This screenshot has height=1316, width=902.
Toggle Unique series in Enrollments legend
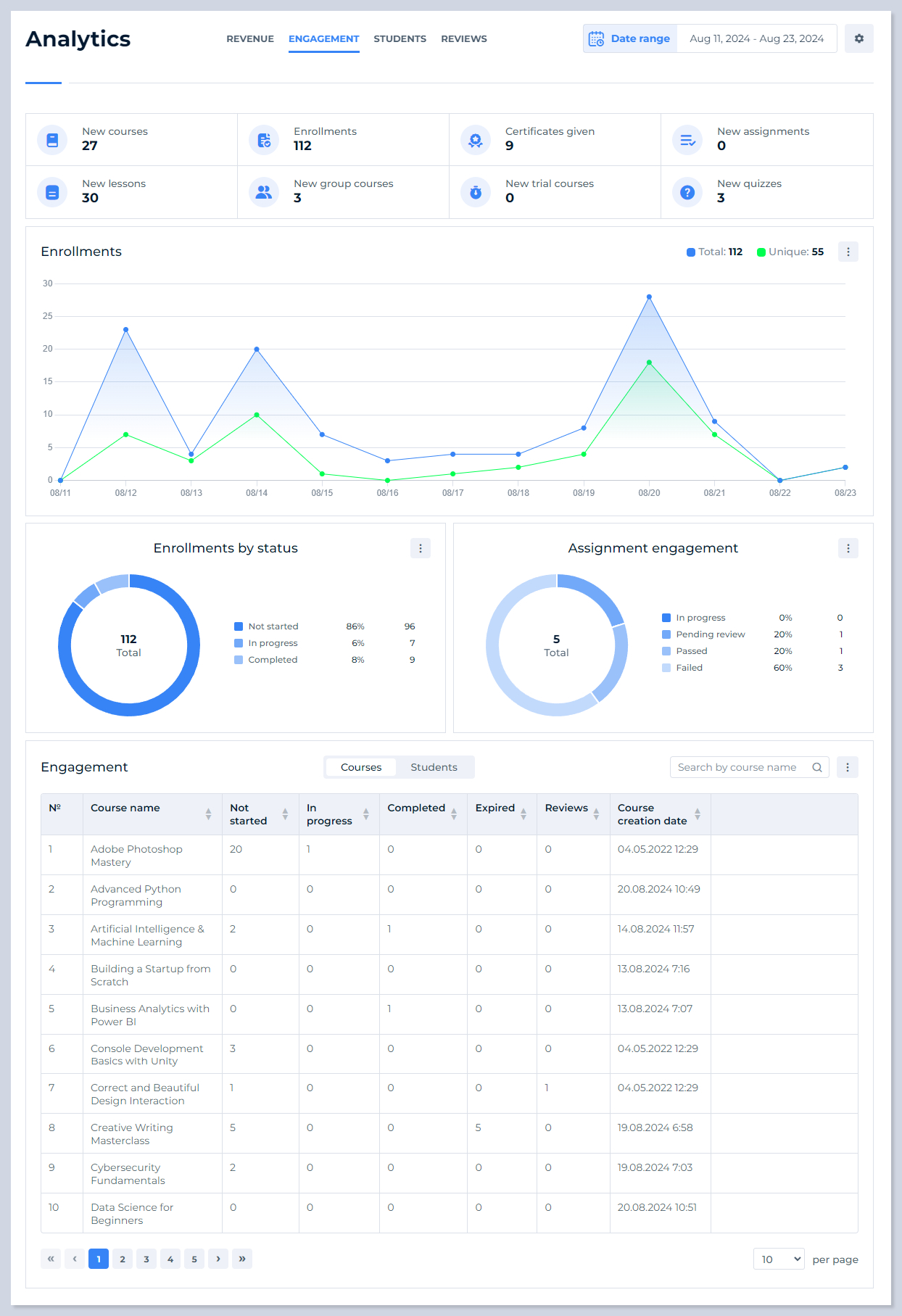790,252
